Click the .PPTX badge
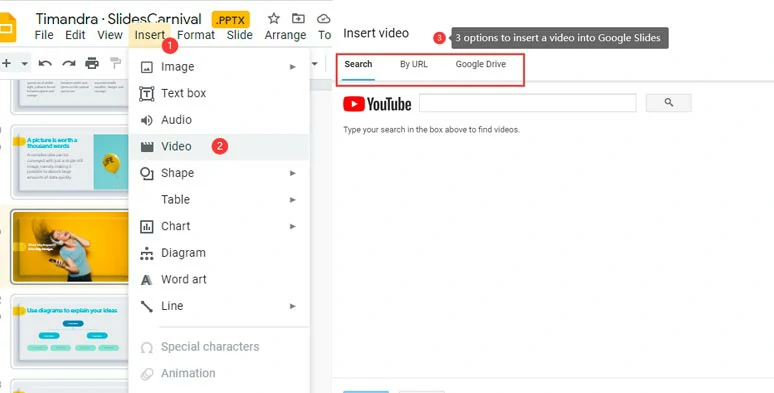Viewport: 774px width, 393px height. [x=231, y=20]
